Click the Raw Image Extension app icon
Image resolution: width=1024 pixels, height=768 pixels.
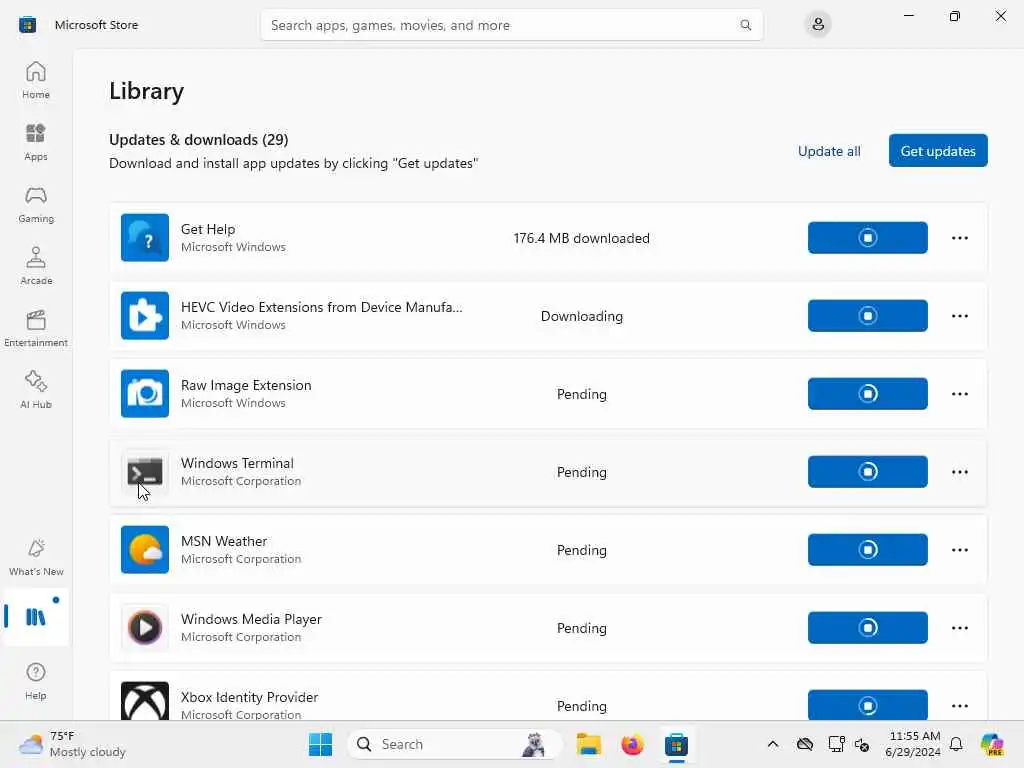(x=145, y=394)
